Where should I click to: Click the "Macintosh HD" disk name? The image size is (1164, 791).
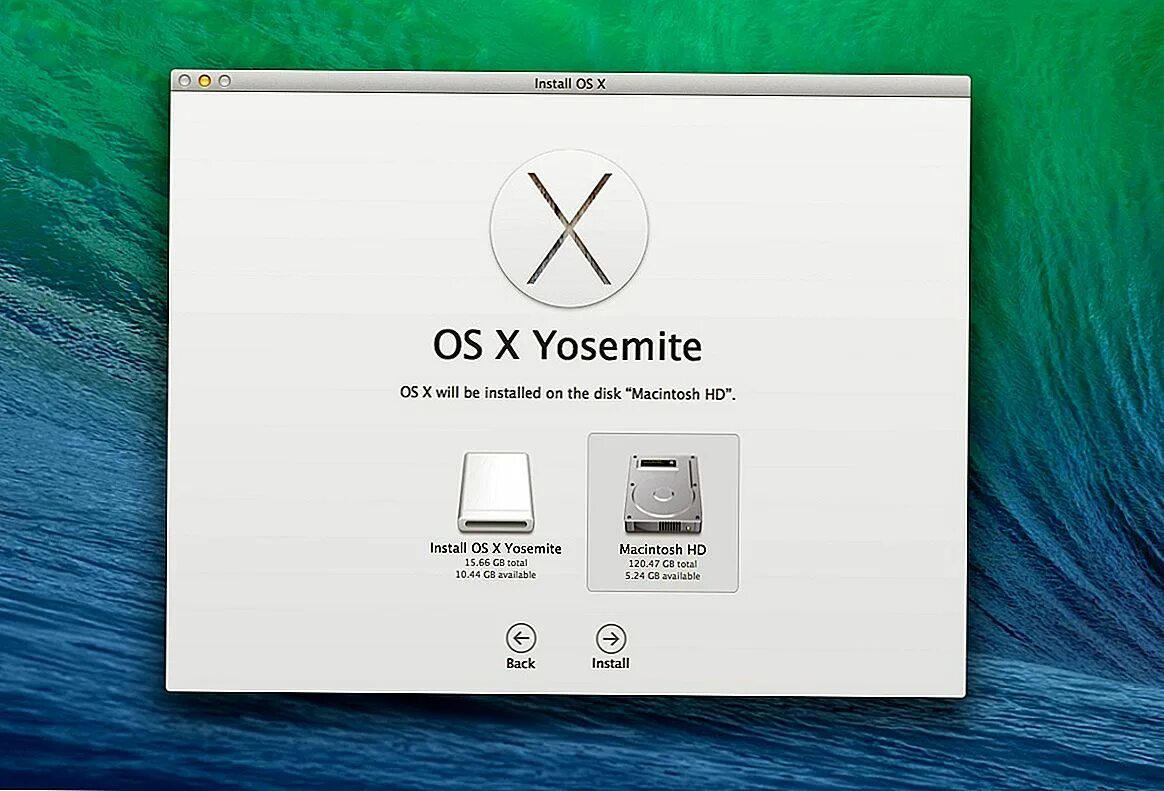663,549
